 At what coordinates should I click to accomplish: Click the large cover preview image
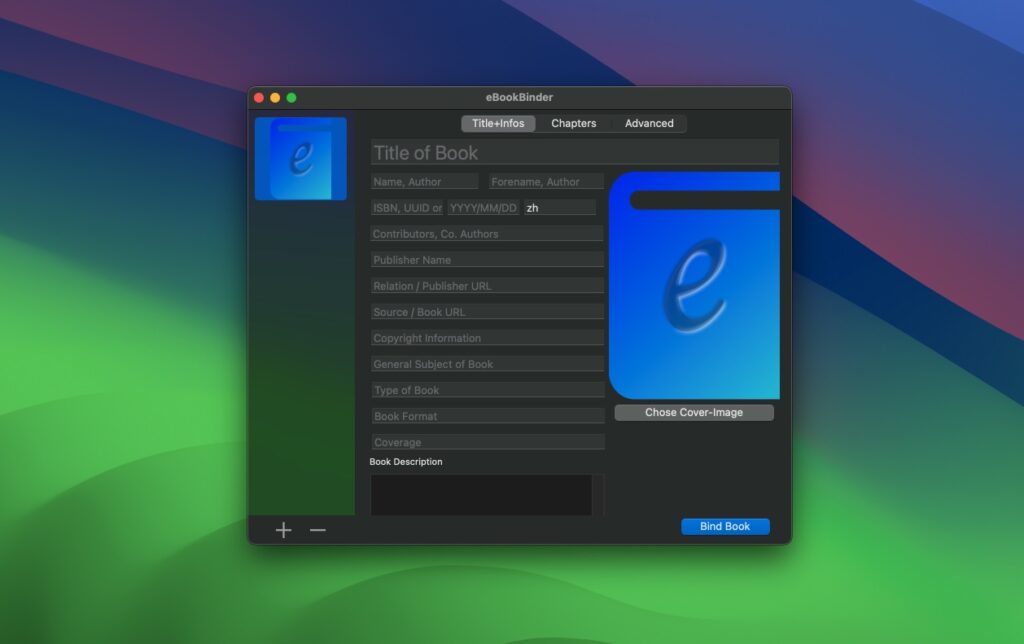click(x=694, y=287)
